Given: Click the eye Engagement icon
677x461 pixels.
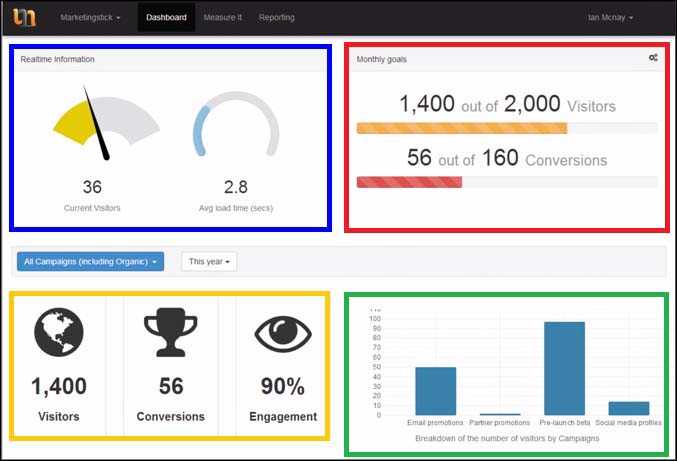Looking at the screenshot, I should pyautogui.click(x=282, y=335).
